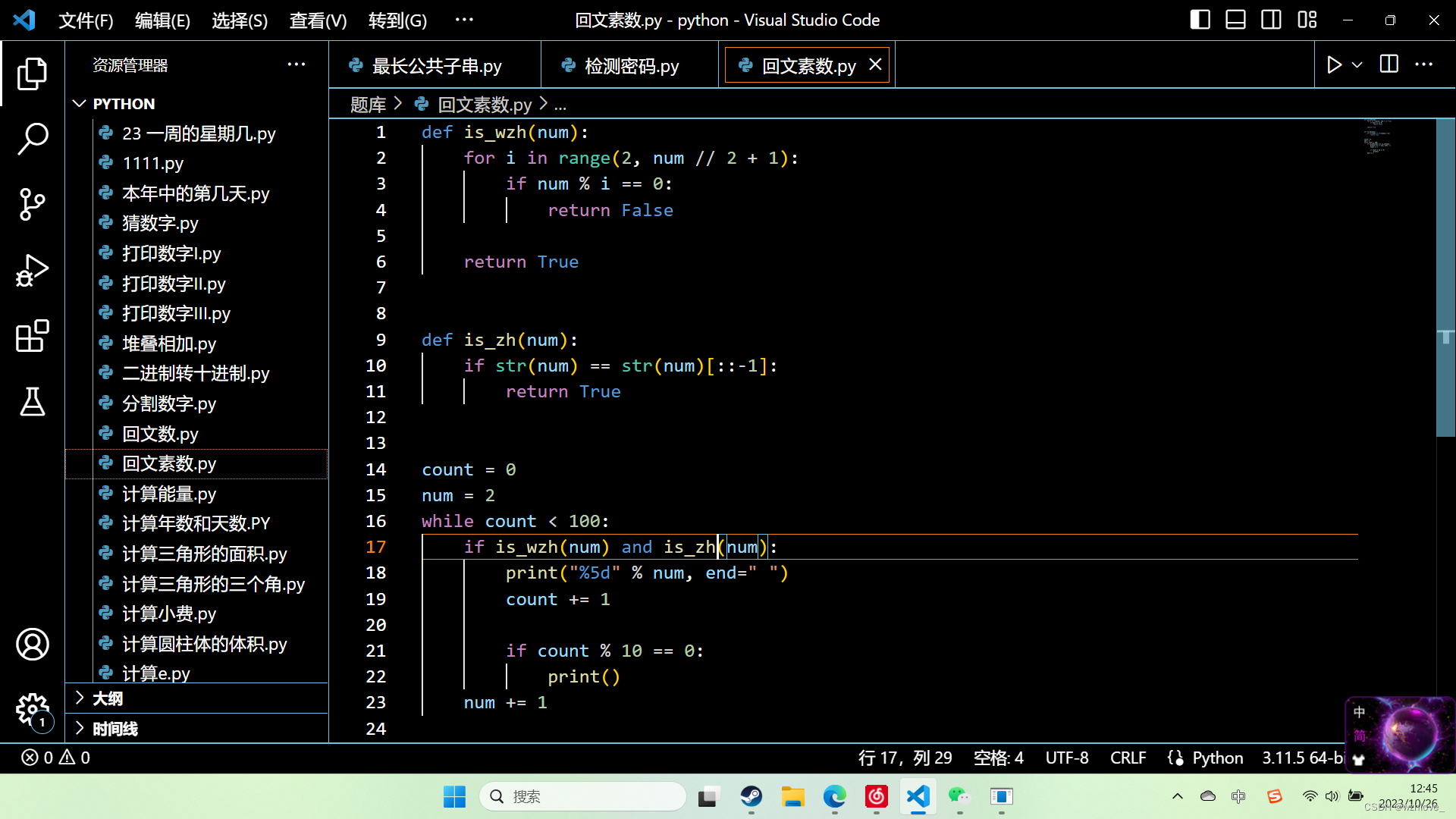Open the 回文素数.py breadcrumb dropdown
This screenshot has height=819, width=1456.
pyautogui.click(x=485, y=105)
